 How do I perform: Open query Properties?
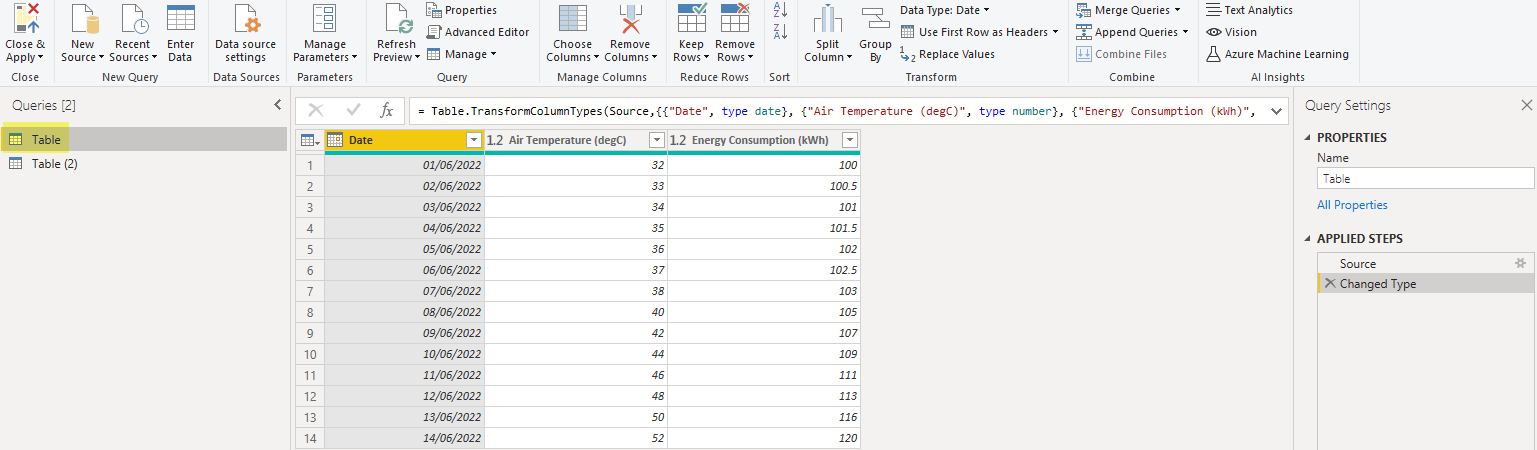pyautogui.click(x=462, y=10)
